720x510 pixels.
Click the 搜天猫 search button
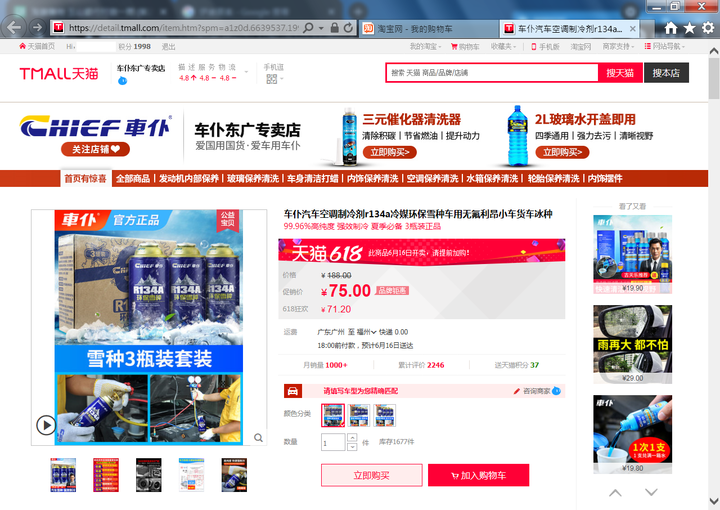click(620, 73)
